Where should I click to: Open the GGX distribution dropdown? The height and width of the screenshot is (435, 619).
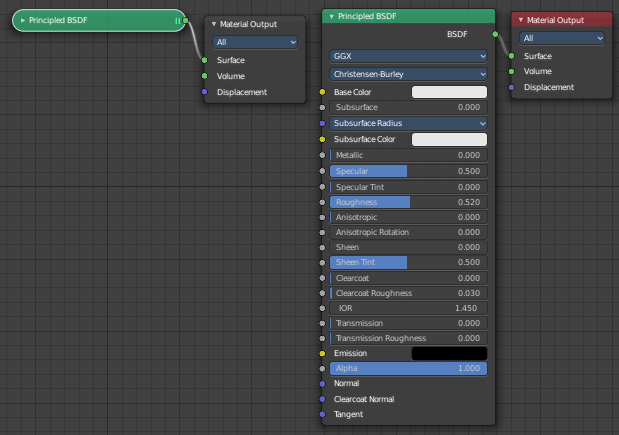tap(408, 56)
